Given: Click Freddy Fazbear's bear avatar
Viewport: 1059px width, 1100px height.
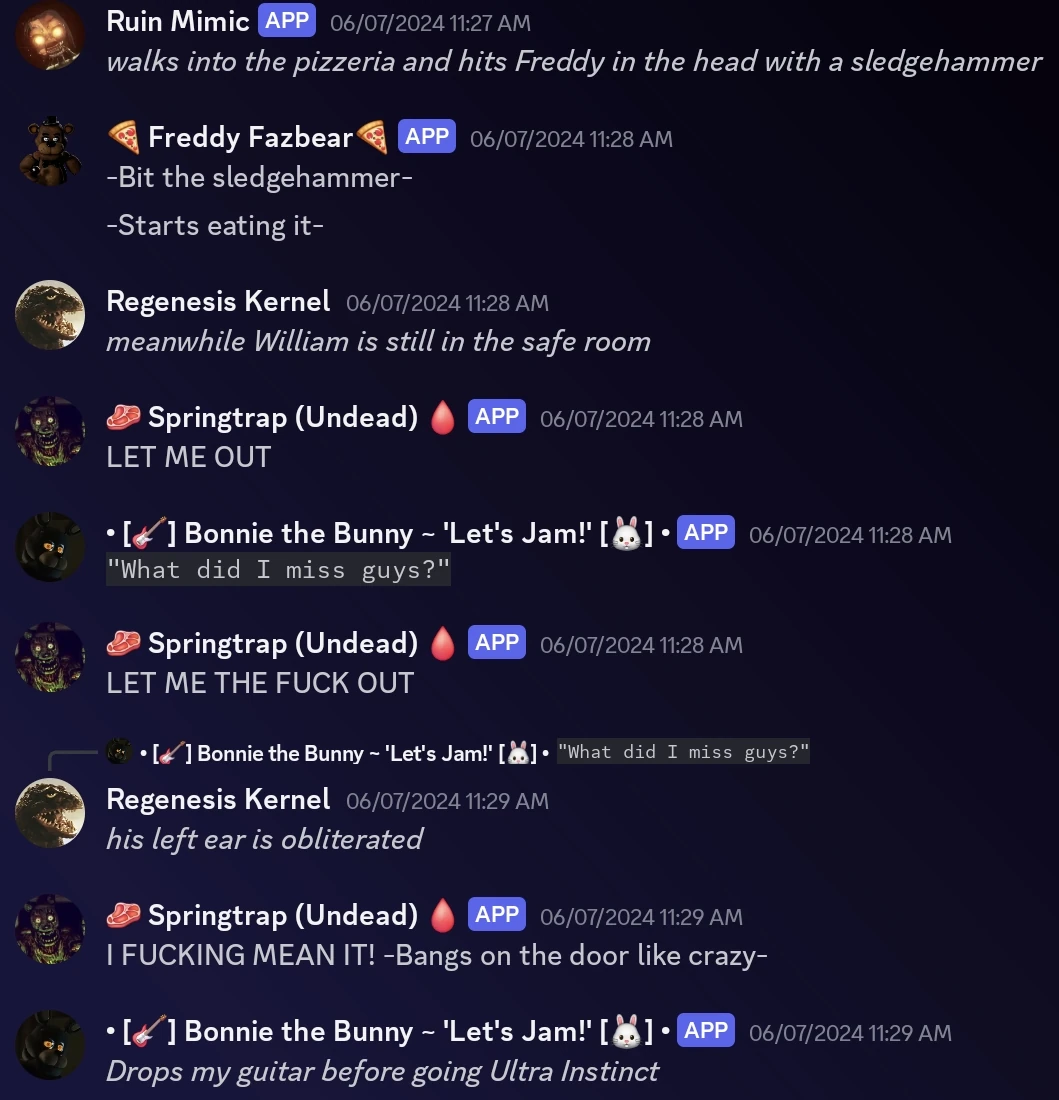Looking at the screenshot, I should coord(50,151).
